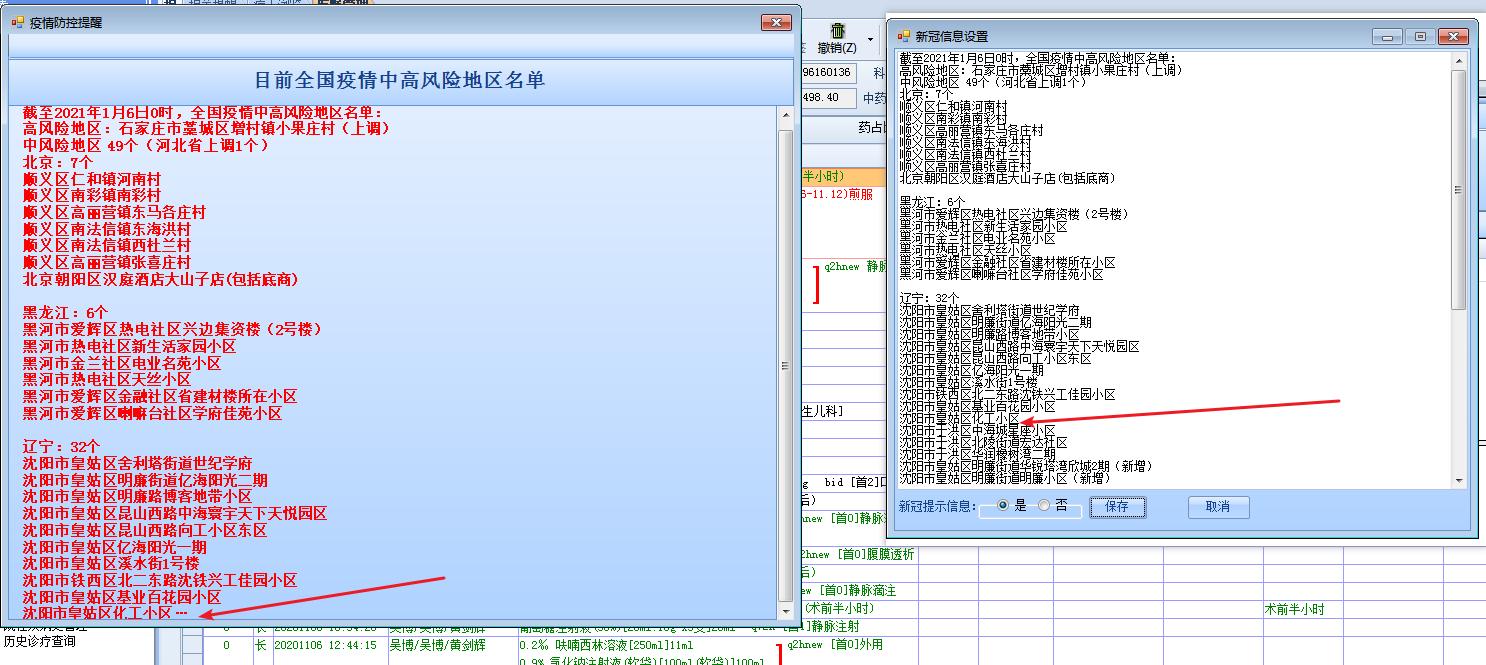Maximize the 新冠信息设置 window
This screenshot has height=665, width=1486.
point(1419,36)
